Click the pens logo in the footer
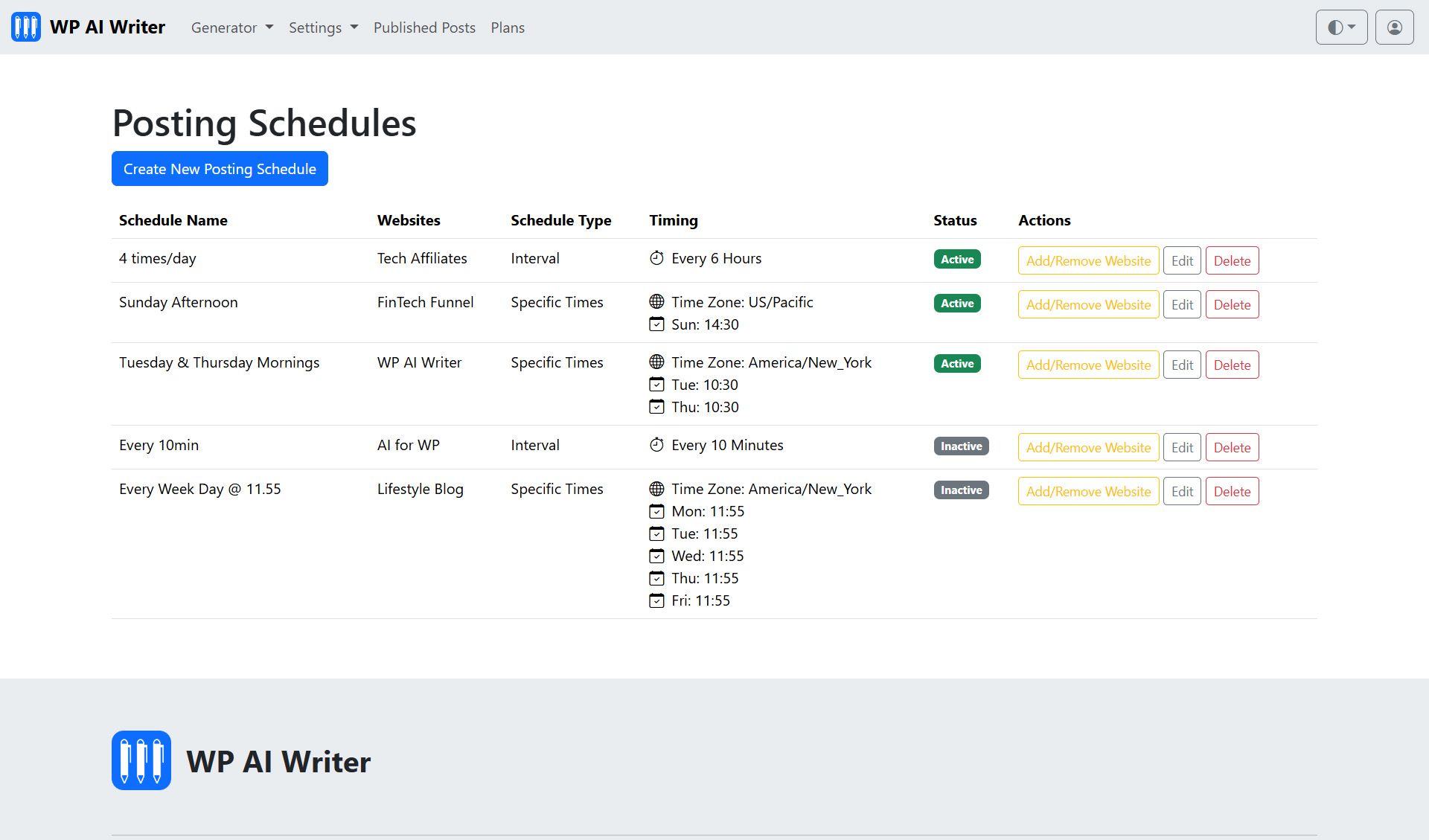The width and height of the screenshot is (1429, 840). (141, 760)
